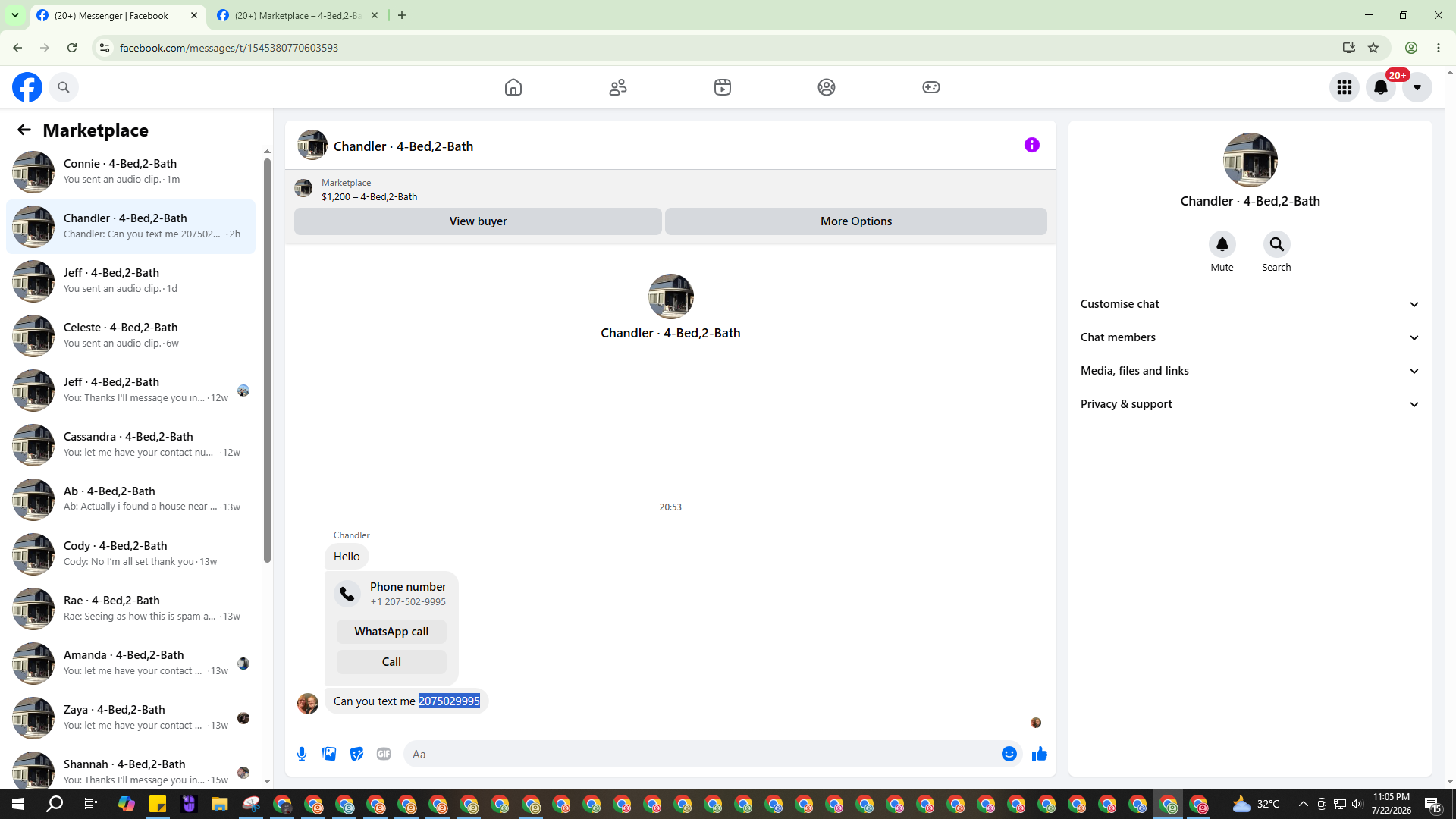Open the Groups icon in top navigation
Viewport: 1456px width, 819px height.
click(x=827, y=87)
